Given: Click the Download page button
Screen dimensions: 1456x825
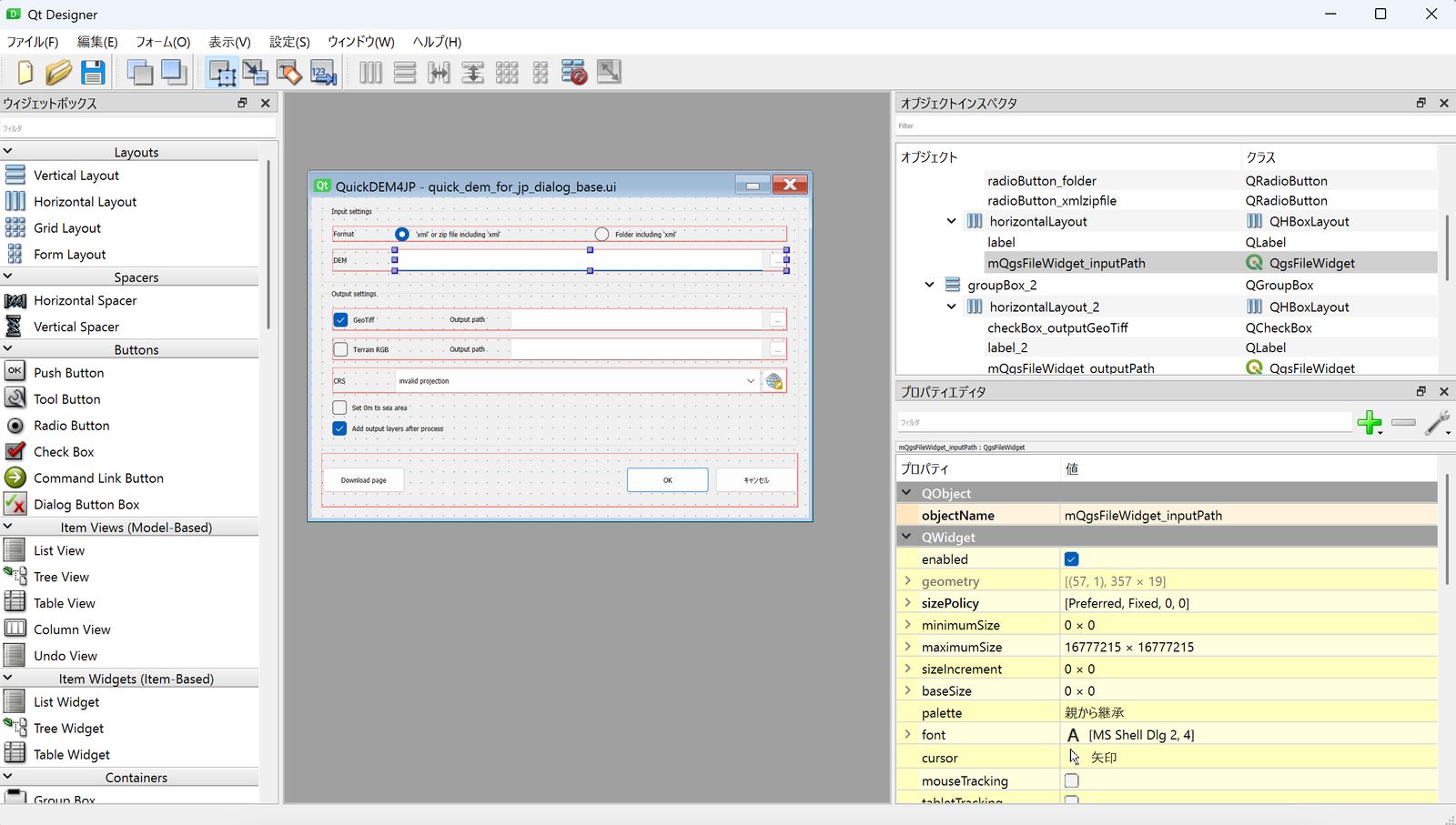Looking at the screenshot, I should click(363, 480).
